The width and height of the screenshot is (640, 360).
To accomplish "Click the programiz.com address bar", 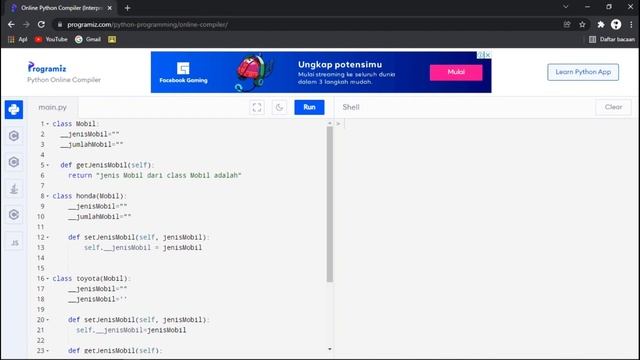I will [310, 24].
